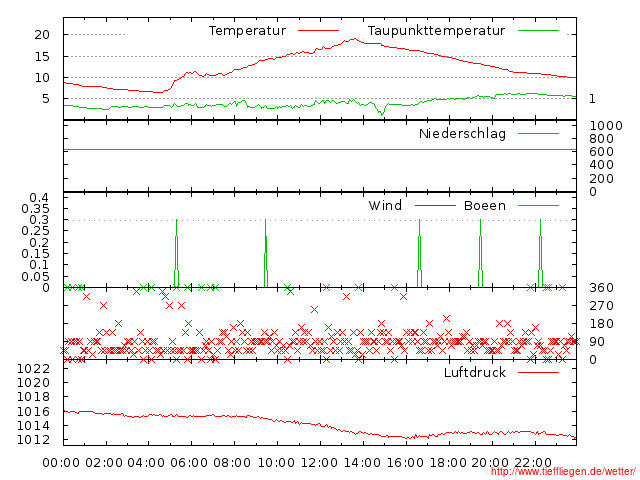Click the green line sample beside Niederschlag
This screenshot has width=640, height=480.
[538, 133]
